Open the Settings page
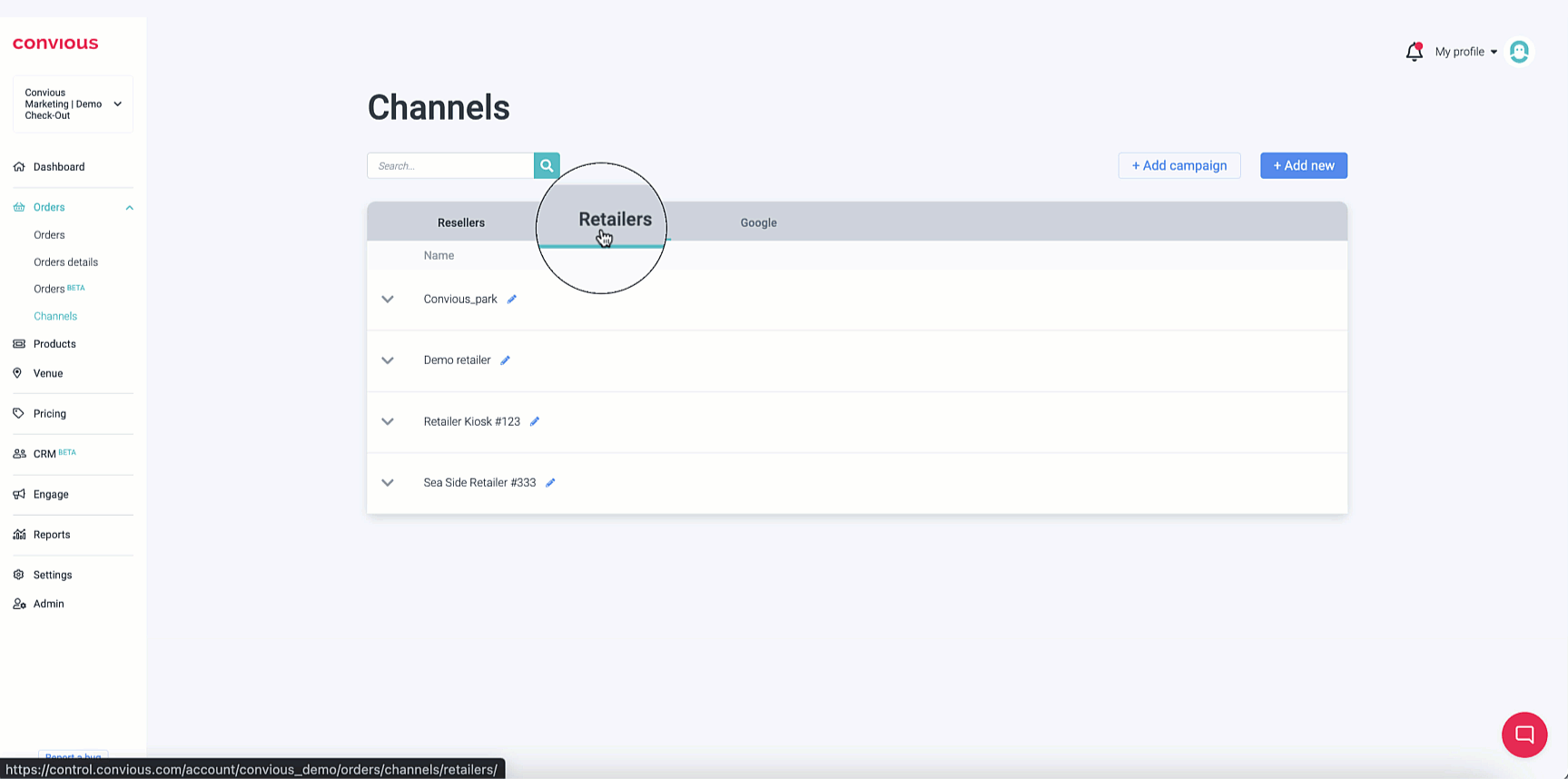 pyautogui.click(x=53, y=575)
